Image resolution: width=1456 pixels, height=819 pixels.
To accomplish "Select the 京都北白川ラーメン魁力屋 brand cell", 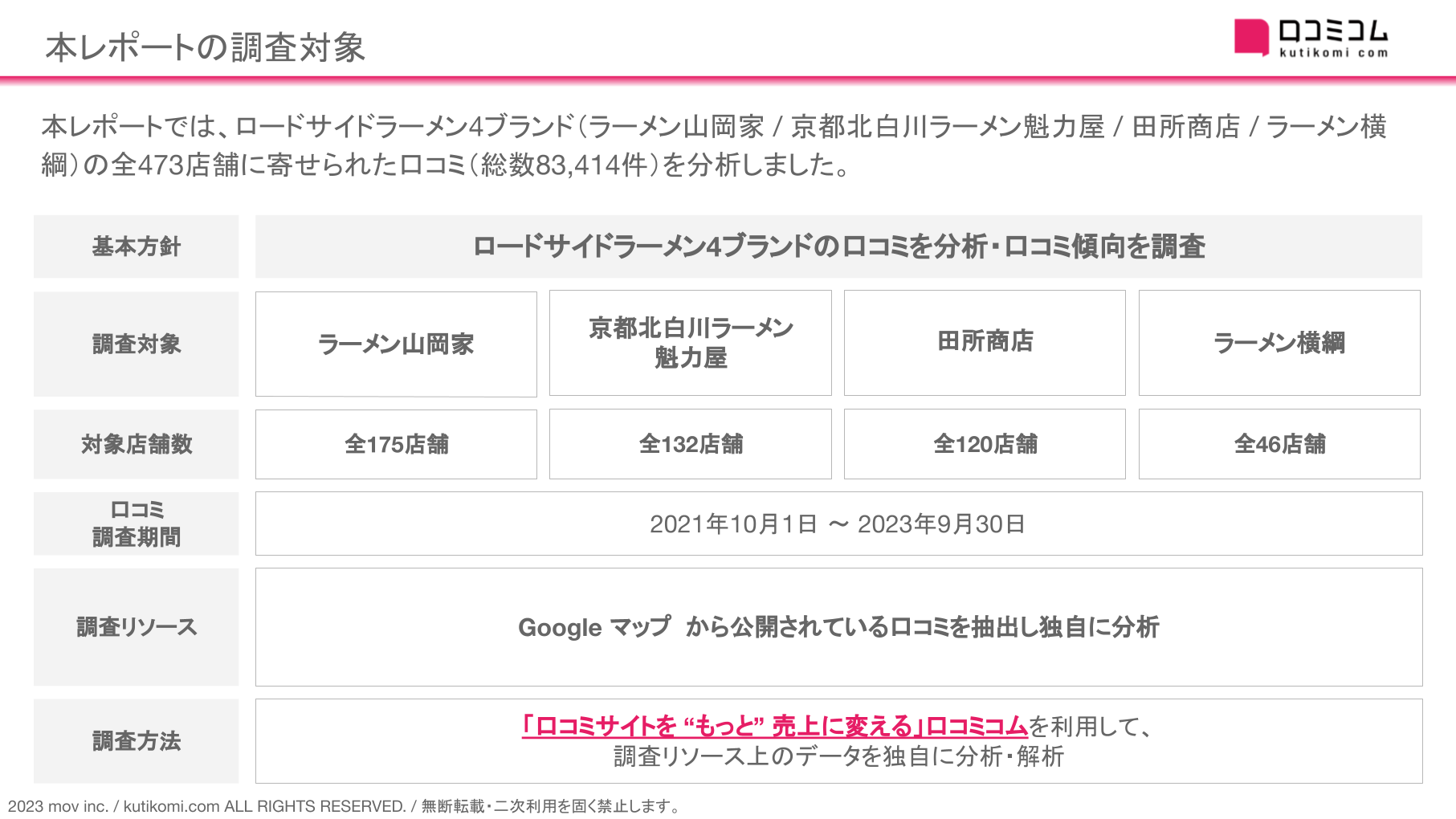I will click(x=691, y=343).
